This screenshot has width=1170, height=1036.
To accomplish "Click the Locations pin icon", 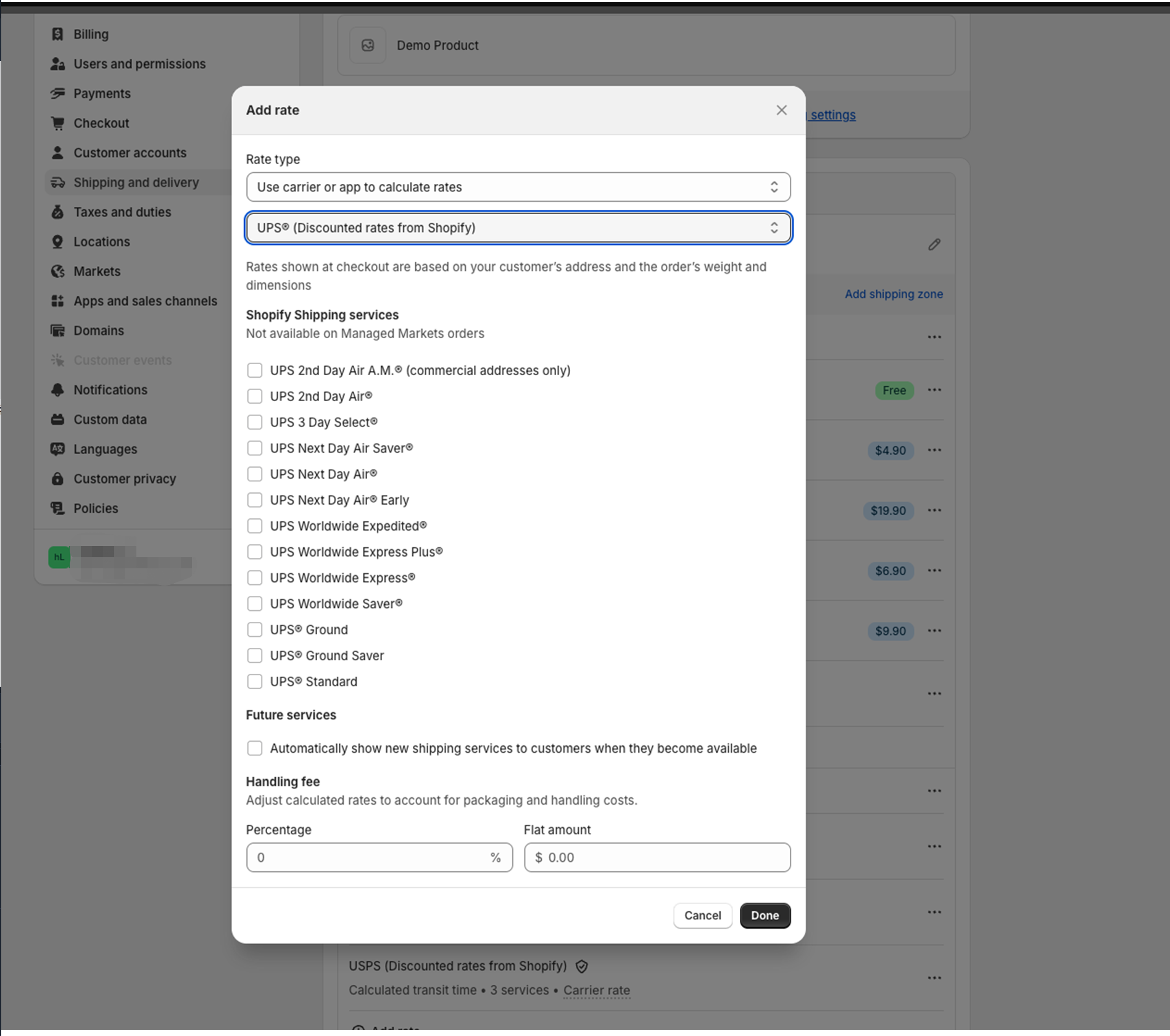I will [x=57, y=241].
